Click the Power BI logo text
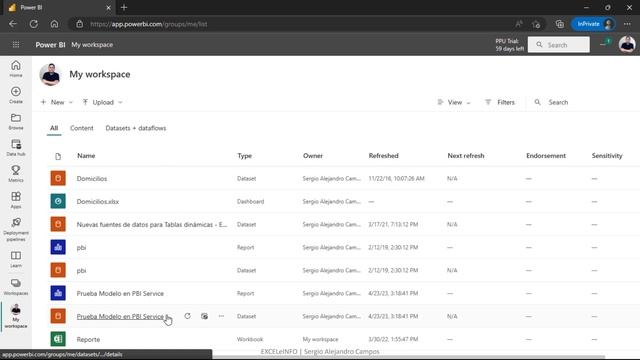 click(50, 44)
